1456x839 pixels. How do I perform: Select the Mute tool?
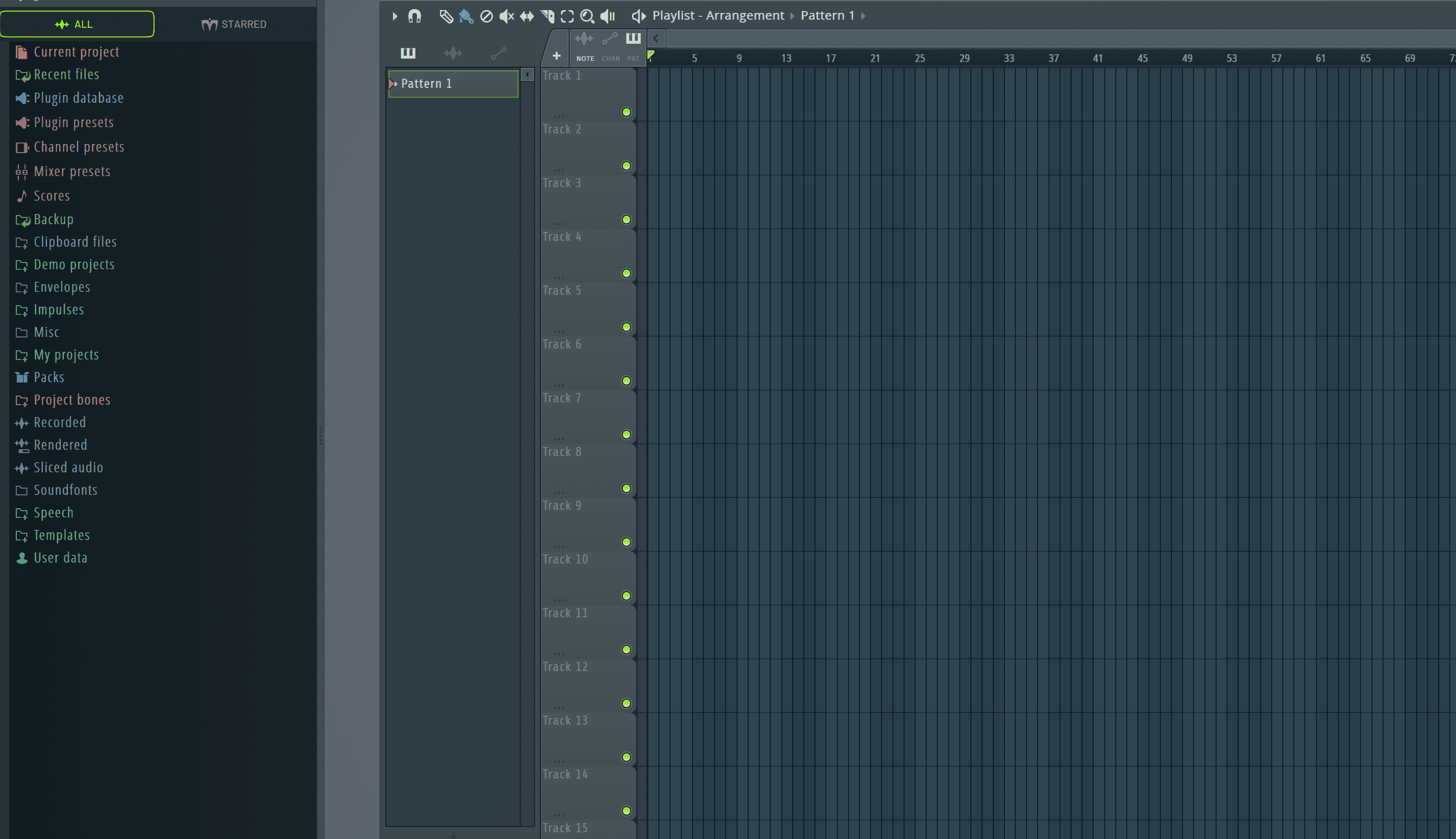coord(506,16)
